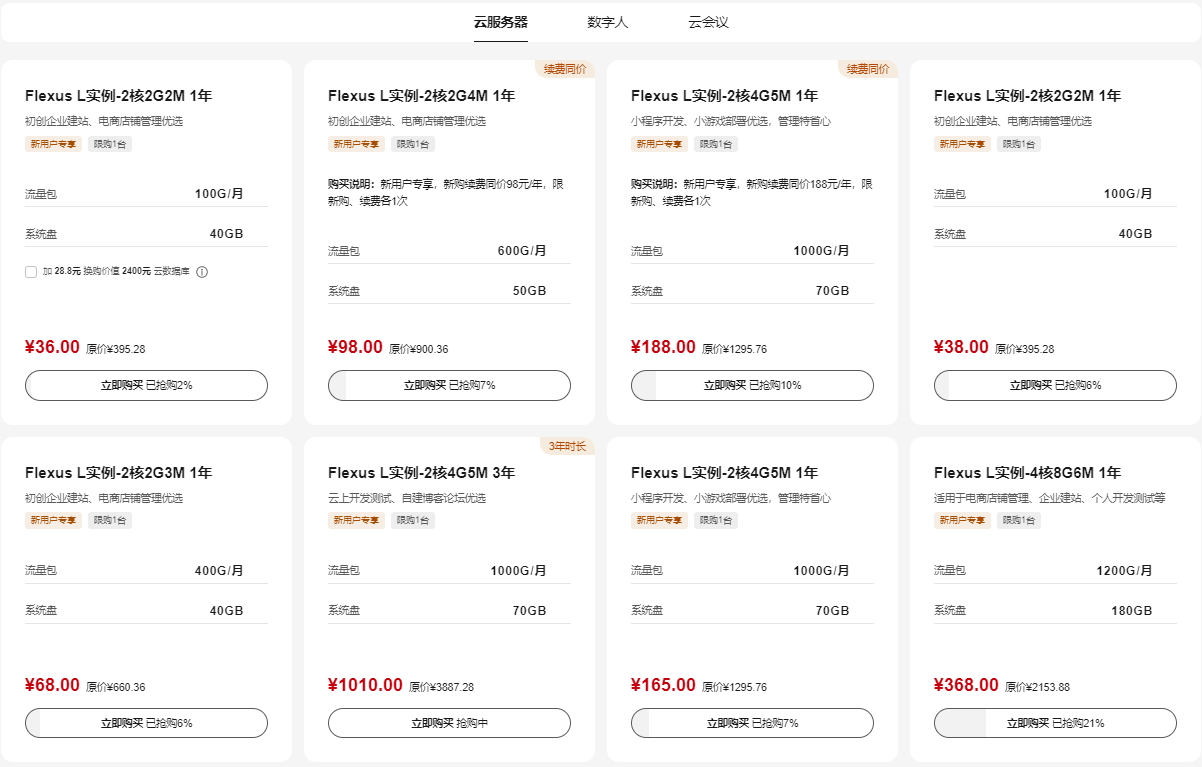Open title Flexus L实例-2核4G5M 3年
The image size is (1202, 767).
[421, 473]
